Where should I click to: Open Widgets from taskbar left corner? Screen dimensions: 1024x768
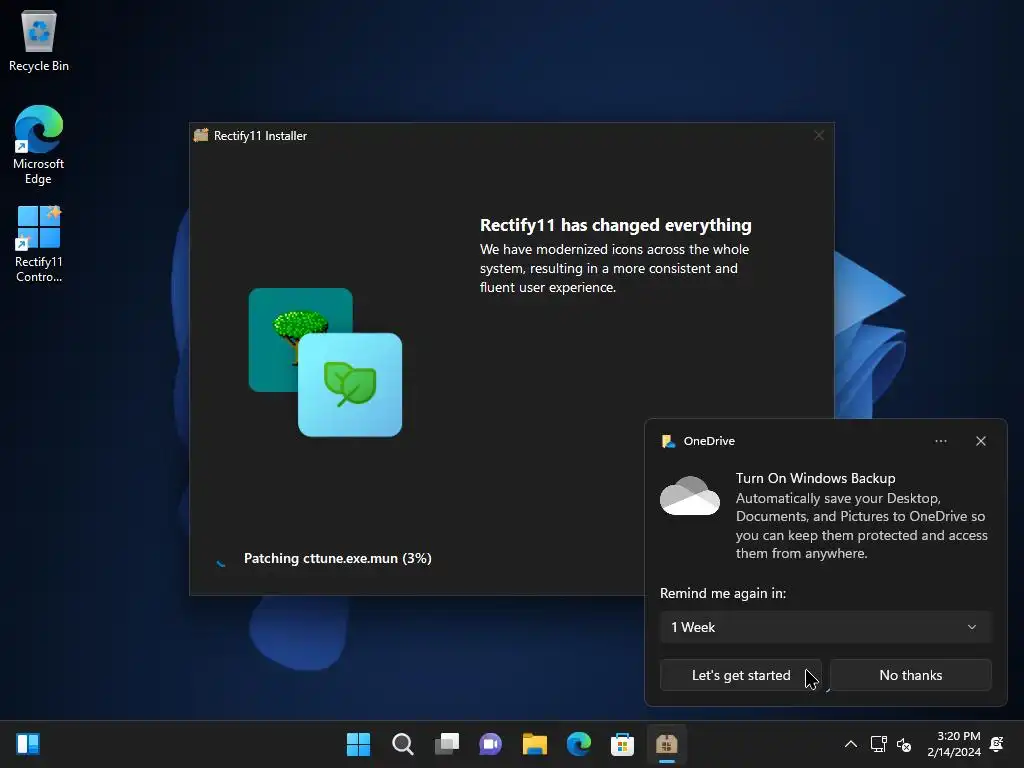[x=28, y=744]
